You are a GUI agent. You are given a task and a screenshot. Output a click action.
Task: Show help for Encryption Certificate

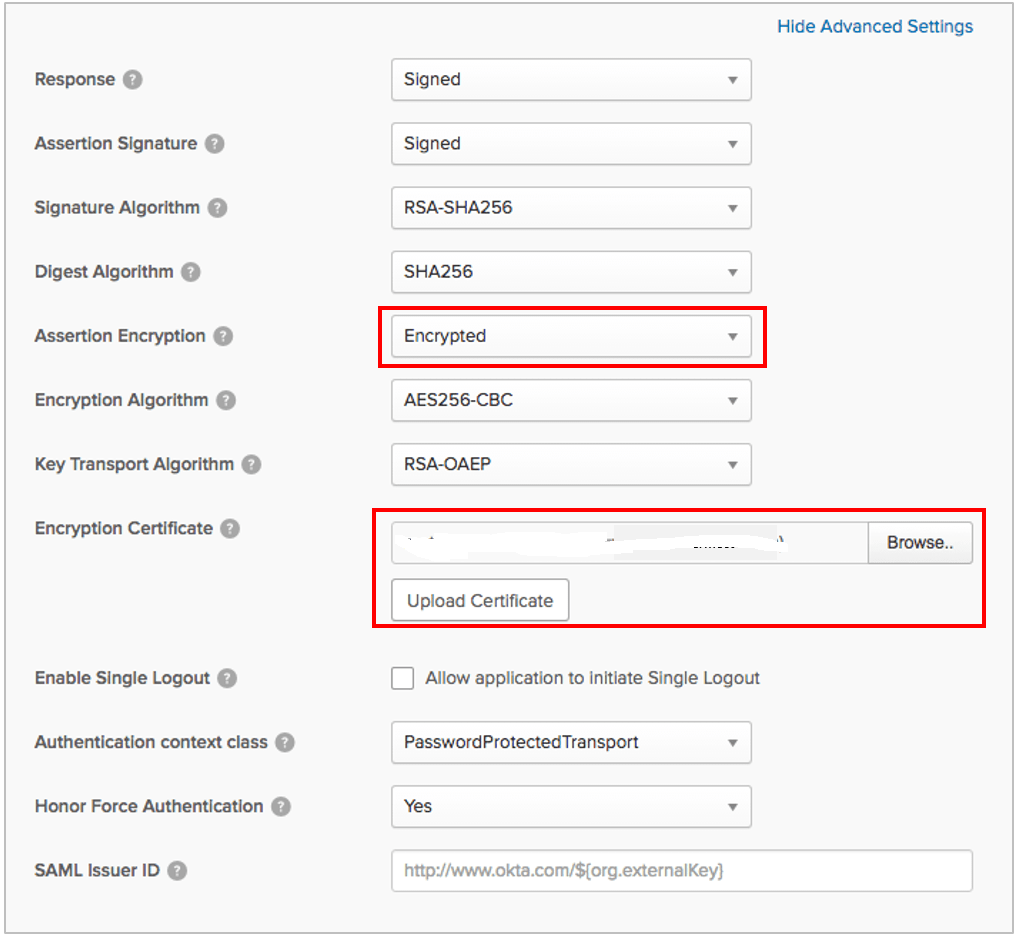click(x=230, y=528)
